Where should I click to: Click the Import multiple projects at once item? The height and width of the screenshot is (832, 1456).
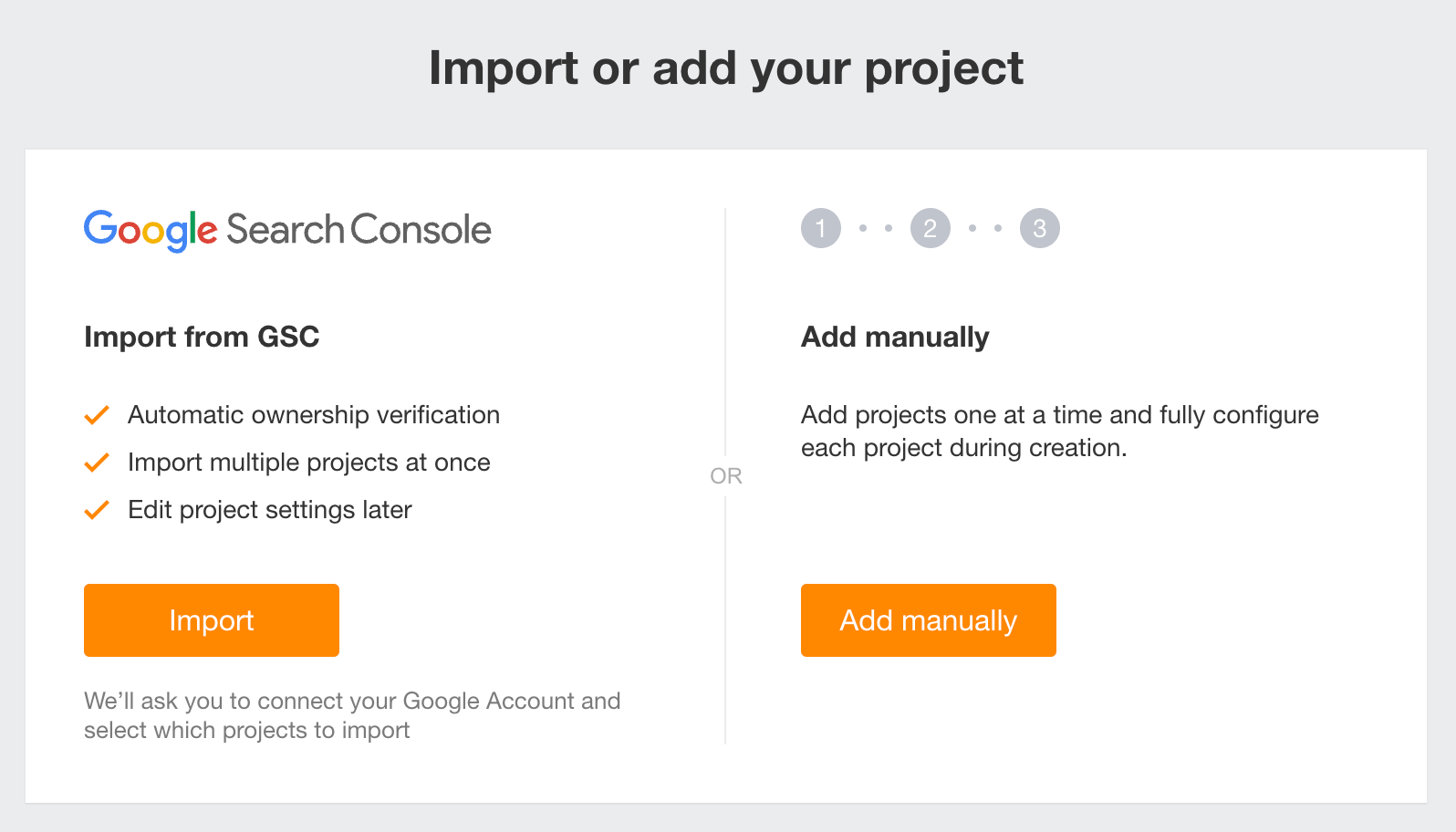tap(308, 463)
